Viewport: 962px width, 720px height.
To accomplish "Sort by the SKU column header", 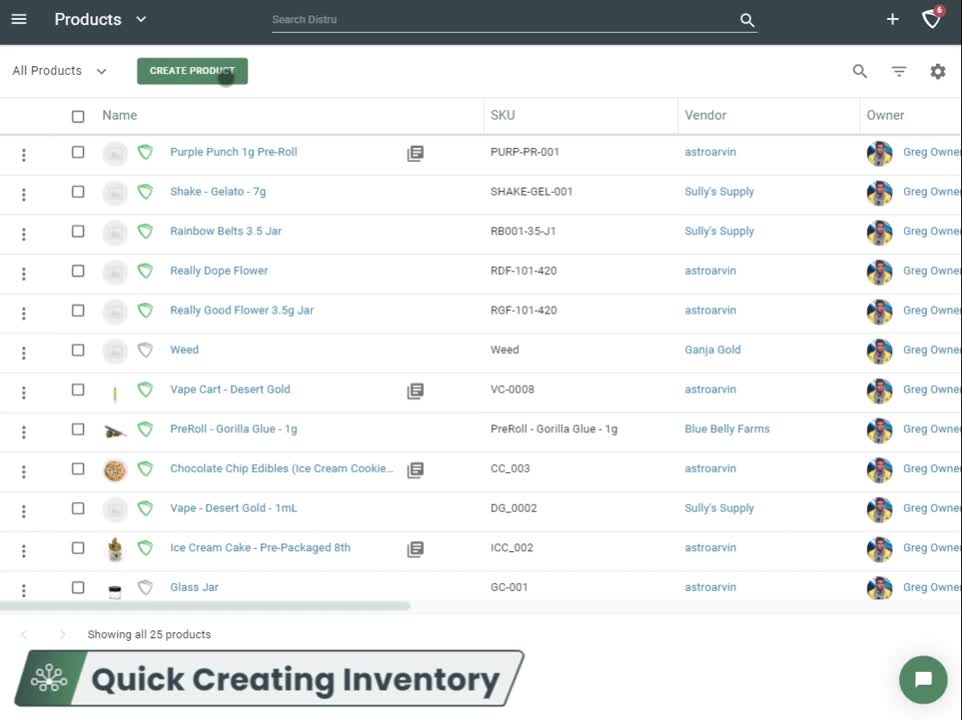I will coord(502,115).
